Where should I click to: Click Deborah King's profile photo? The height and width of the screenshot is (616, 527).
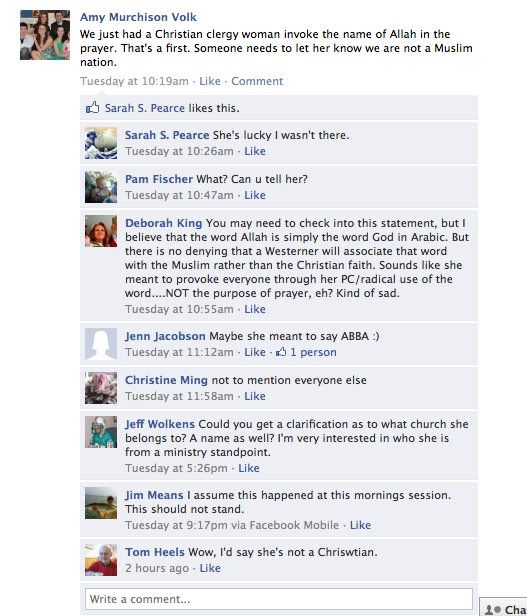click(101, 231)
